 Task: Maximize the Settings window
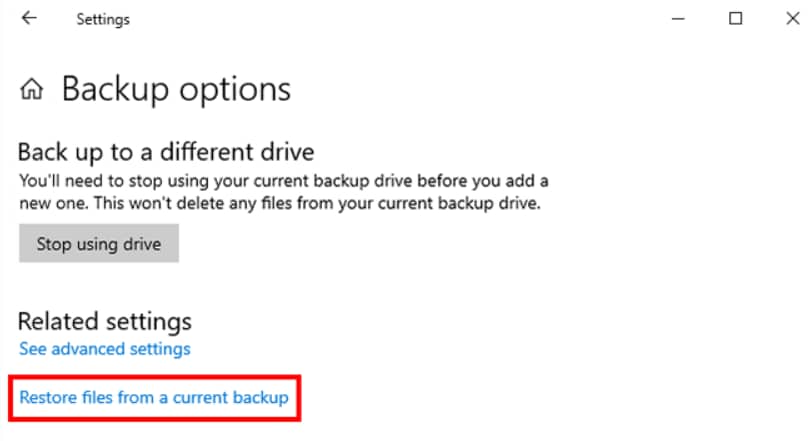point(735,19)
